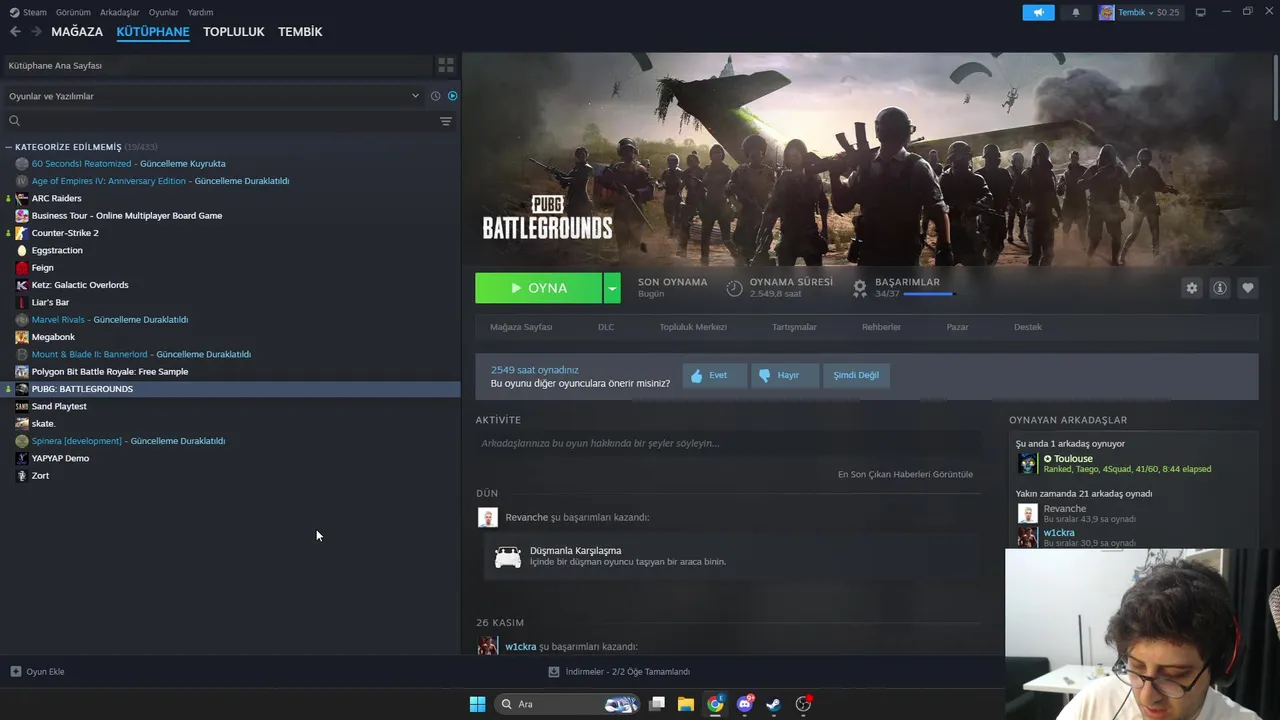Click Oyun Ekle add game button
Viewport: 1280px width, 720px height.
(x=37, y=672)
